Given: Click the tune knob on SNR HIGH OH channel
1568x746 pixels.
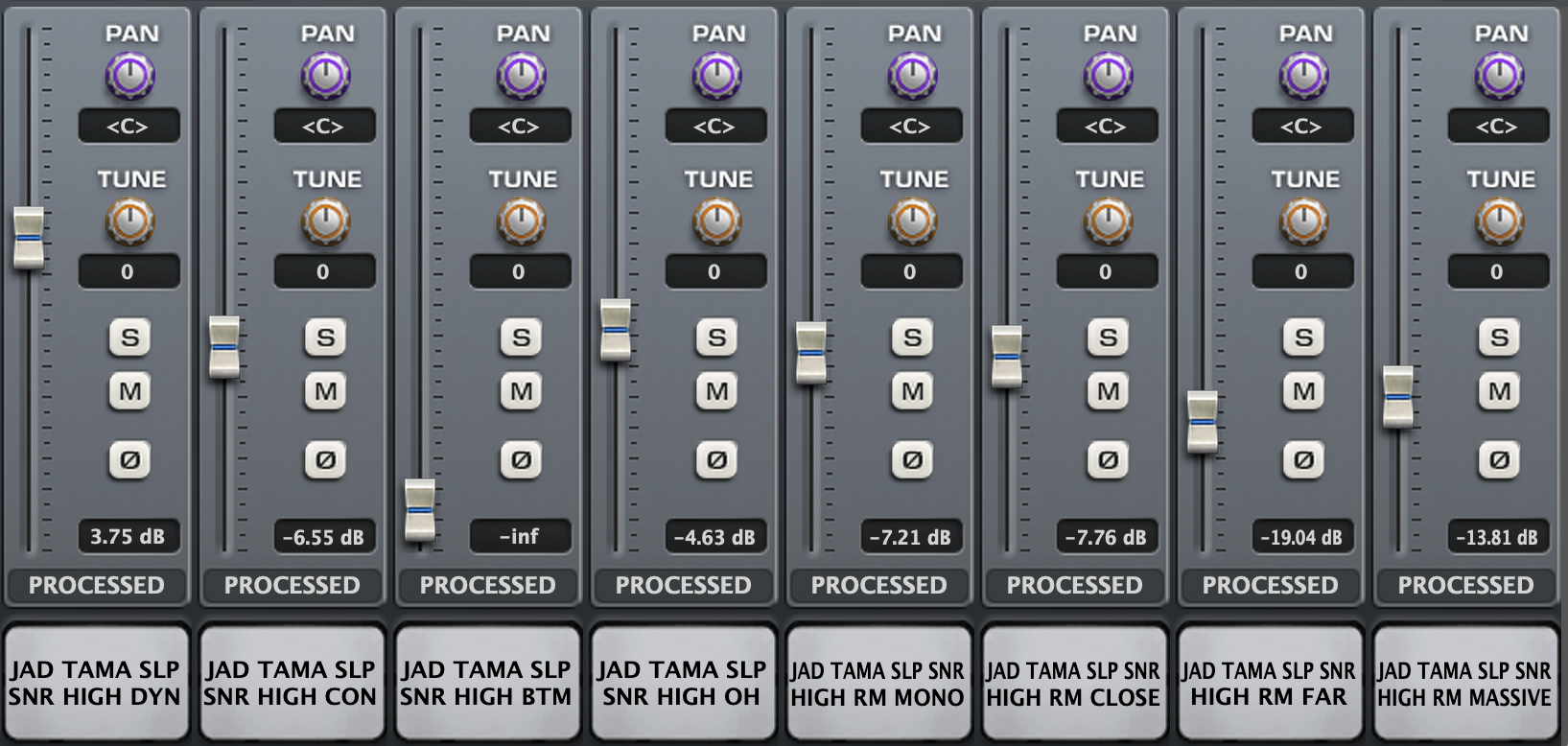Looking at the screenshot, I should (716, 221).
